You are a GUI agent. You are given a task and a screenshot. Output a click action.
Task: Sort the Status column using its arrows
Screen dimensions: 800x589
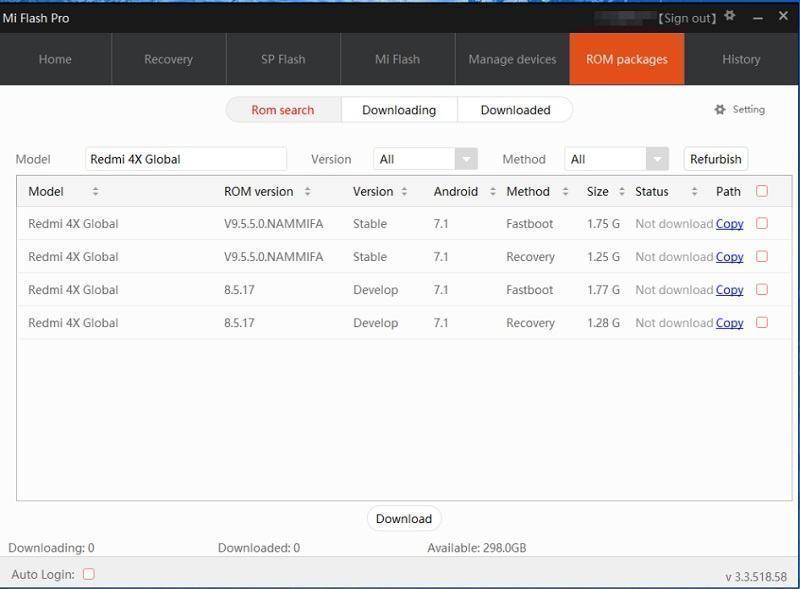pos(694,191)
